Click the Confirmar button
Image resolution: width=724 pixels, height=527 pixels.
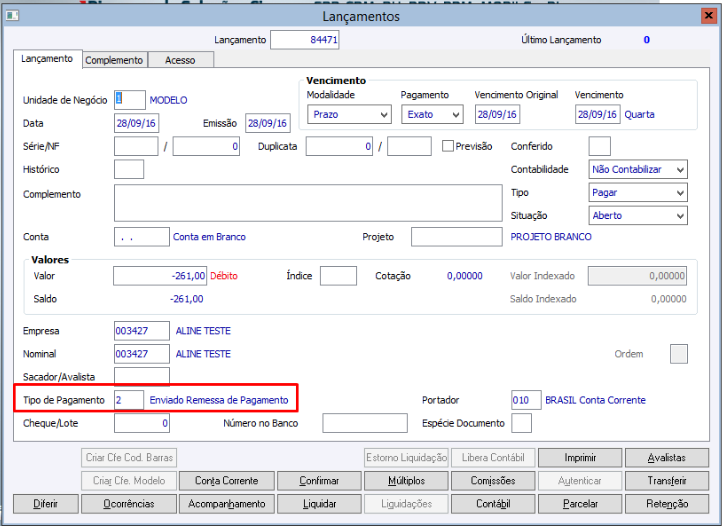(x=319, y=481)
